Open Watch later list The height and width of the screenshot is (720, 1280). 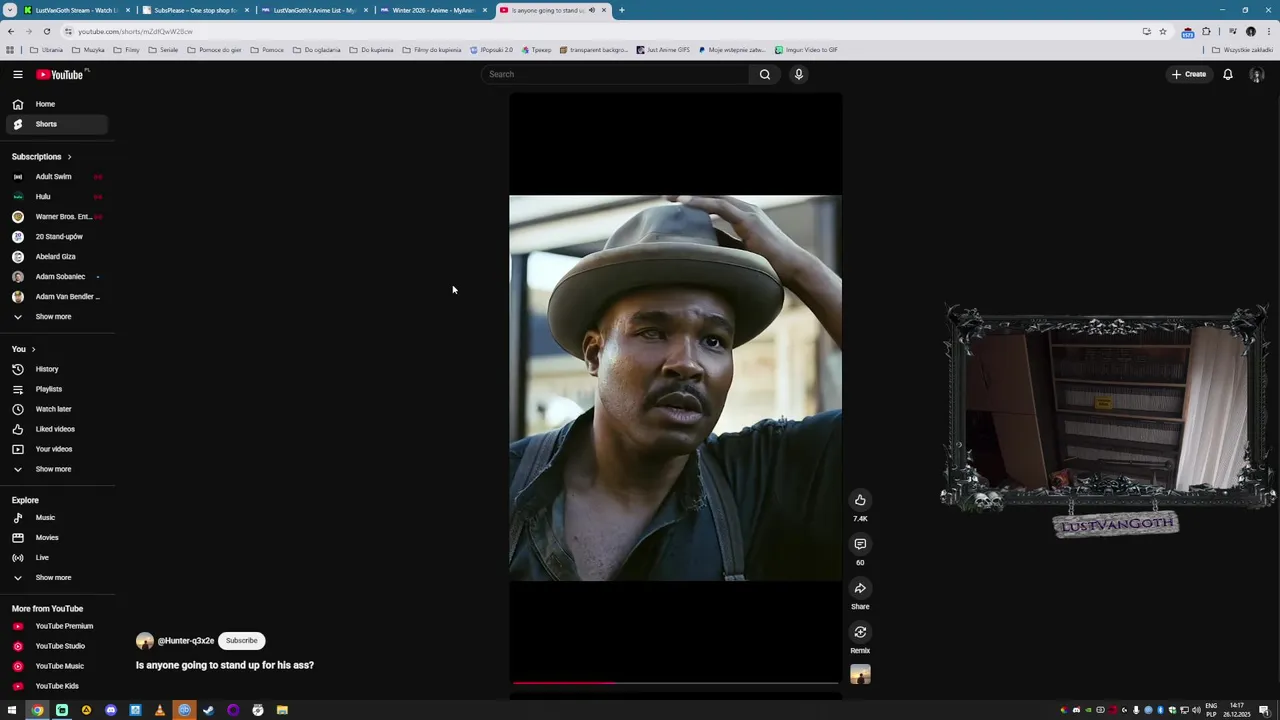tap(57, 409)
